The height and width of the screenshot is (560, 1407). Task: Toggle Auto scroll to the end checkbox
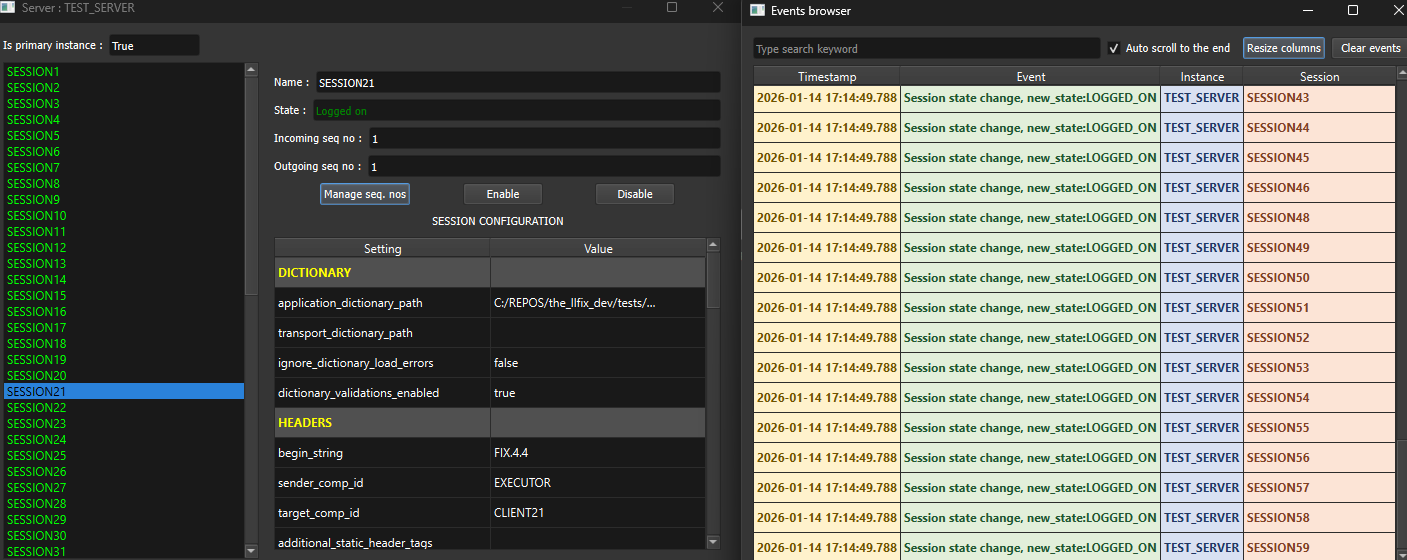click(x=1114, y=48)
